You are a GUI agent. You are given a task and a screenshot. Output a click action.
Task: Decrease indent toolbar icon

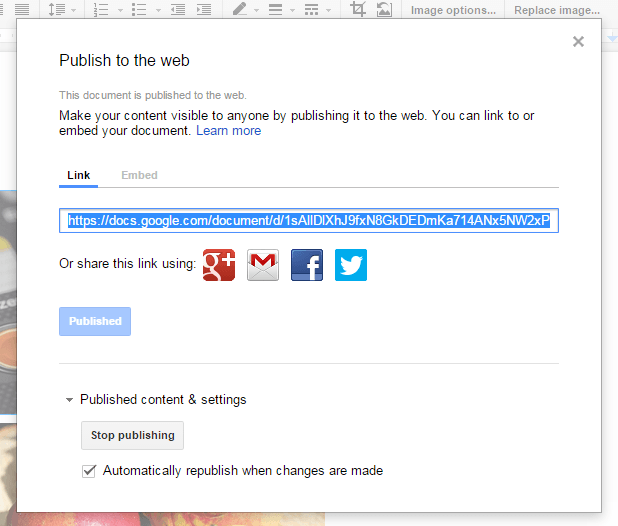pos(178,9)
